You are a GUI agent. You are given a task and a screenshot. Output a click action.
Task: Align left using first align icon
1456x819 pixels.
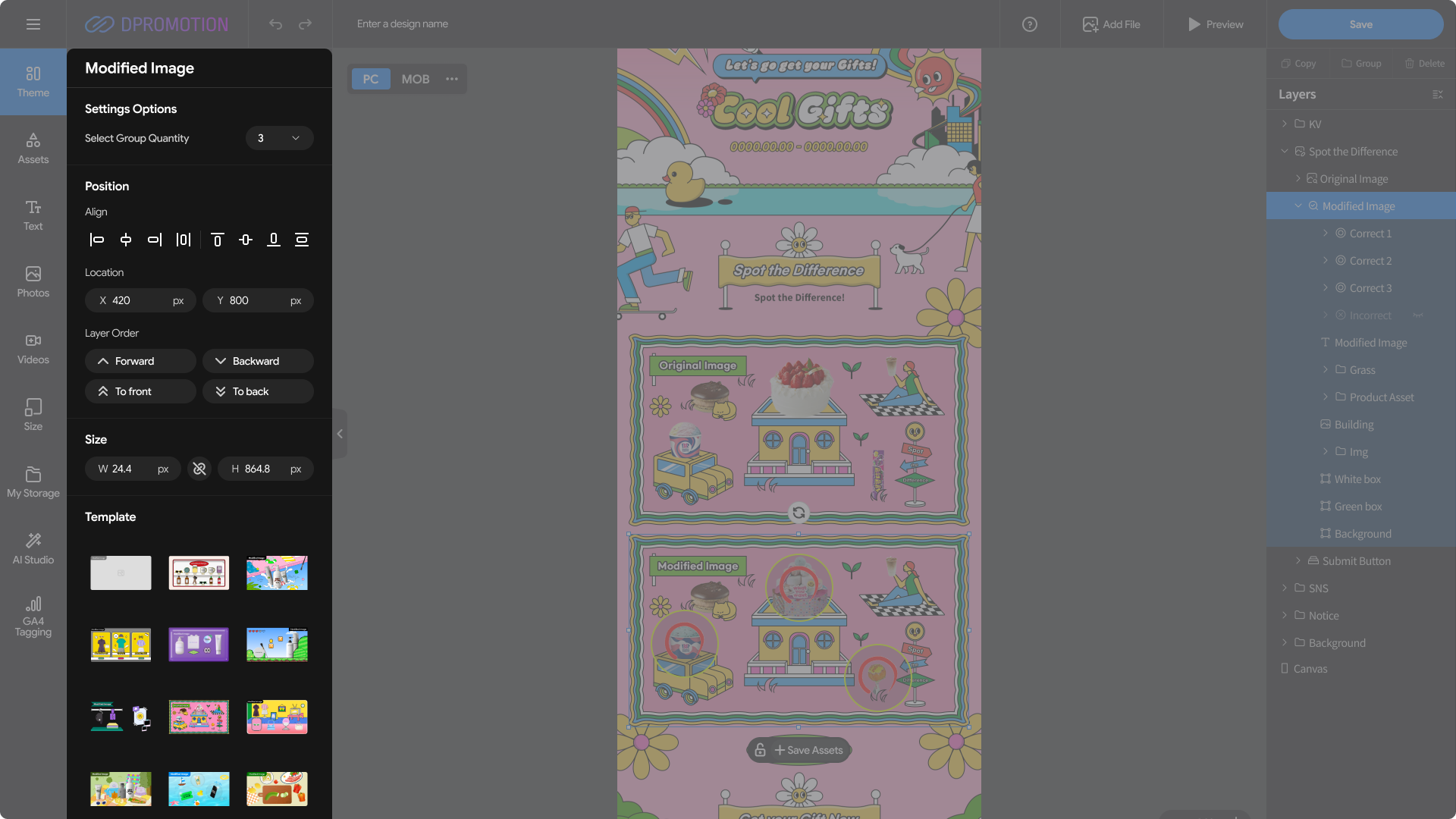(96, 240)
